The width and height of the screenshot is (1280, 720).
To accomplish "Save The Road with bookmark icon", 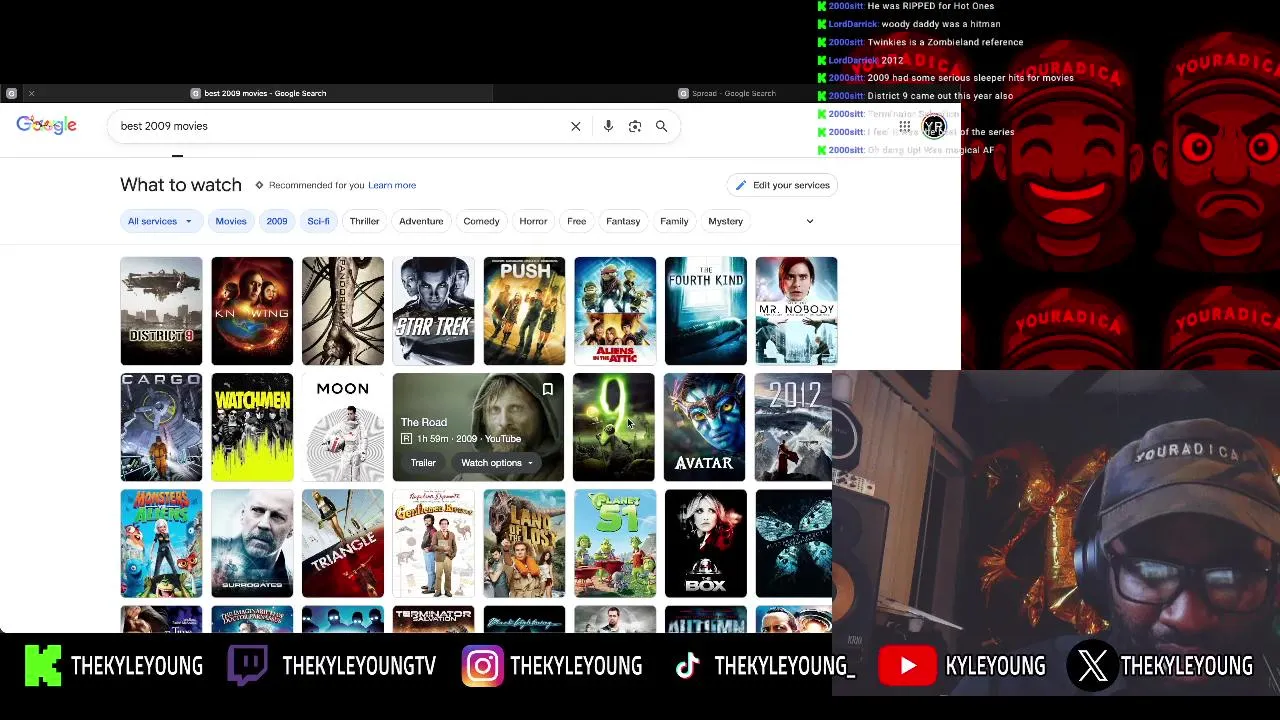I will click(x=548, y=389).
